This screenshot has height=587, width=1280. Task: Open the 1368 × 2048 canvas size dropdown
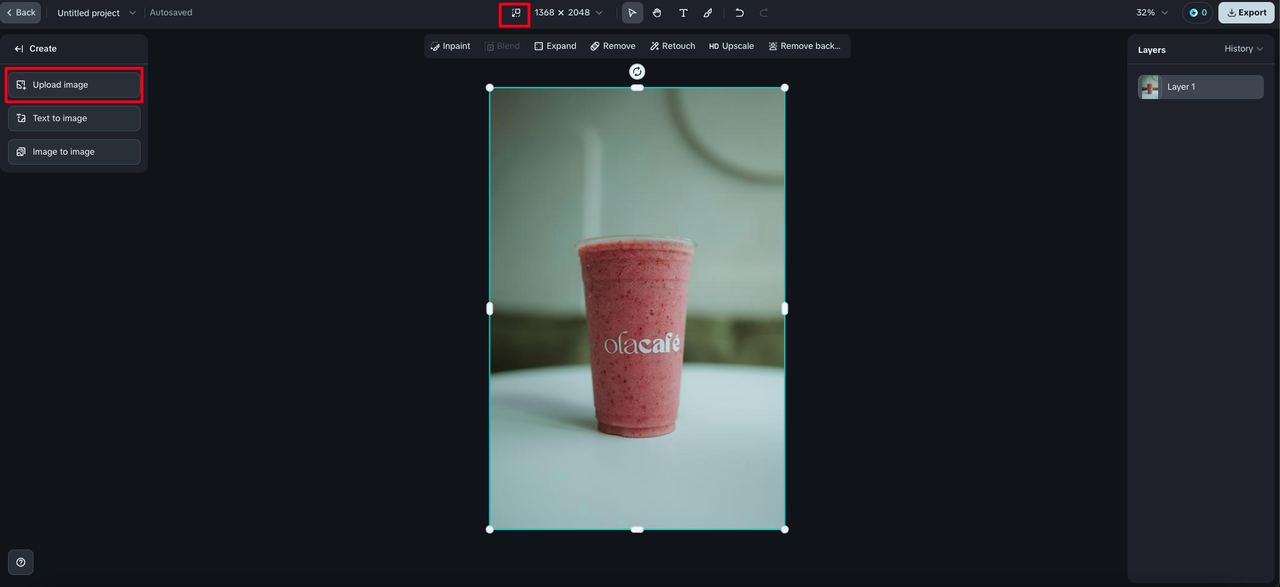pyautogui.click(x=568, y=13)
